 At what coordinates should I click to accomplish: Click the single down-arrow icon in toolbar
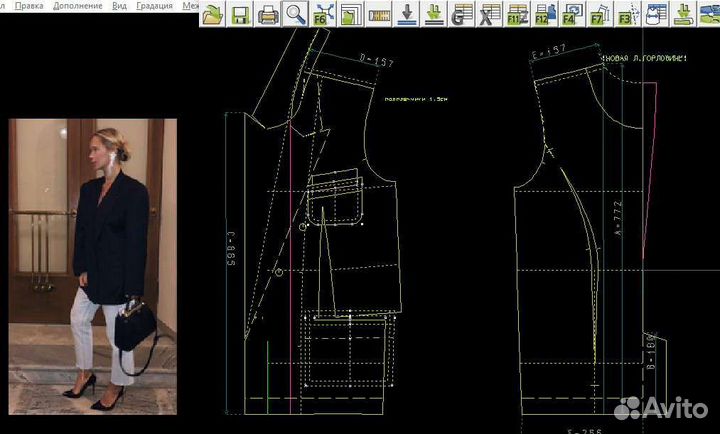point(407,14)
